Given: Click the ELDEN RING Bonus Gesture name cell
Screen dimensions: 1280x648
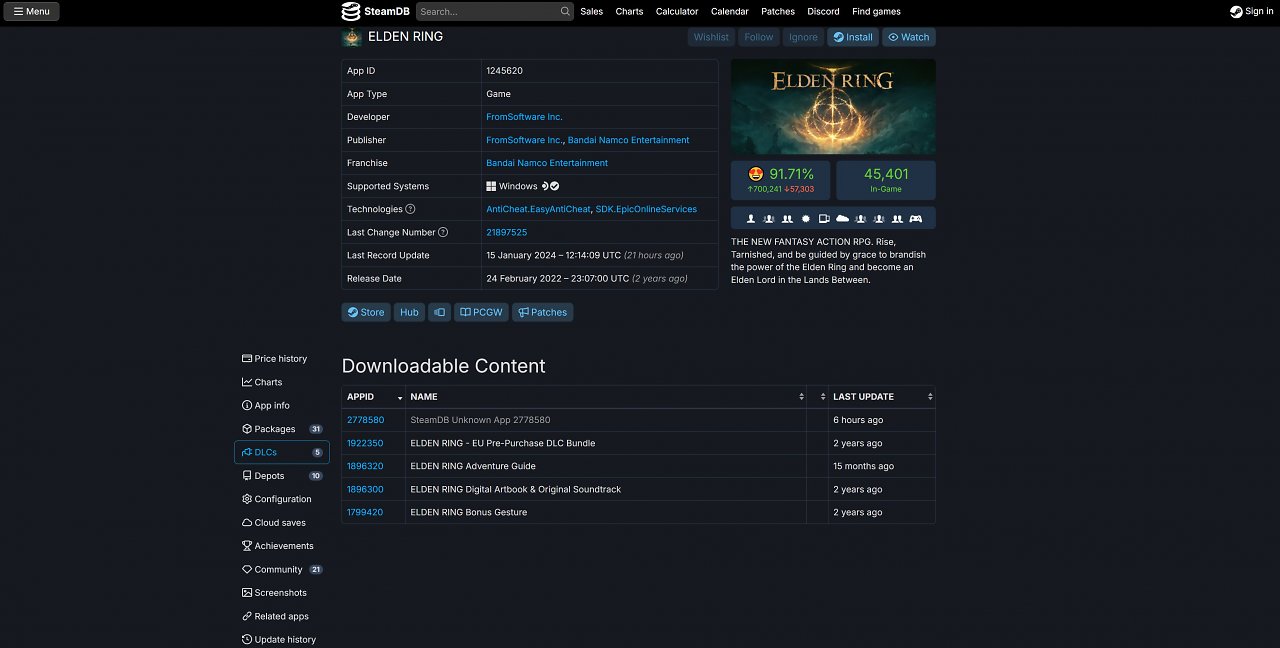Looking at the screenshot, I should click(x=606, y=512).
